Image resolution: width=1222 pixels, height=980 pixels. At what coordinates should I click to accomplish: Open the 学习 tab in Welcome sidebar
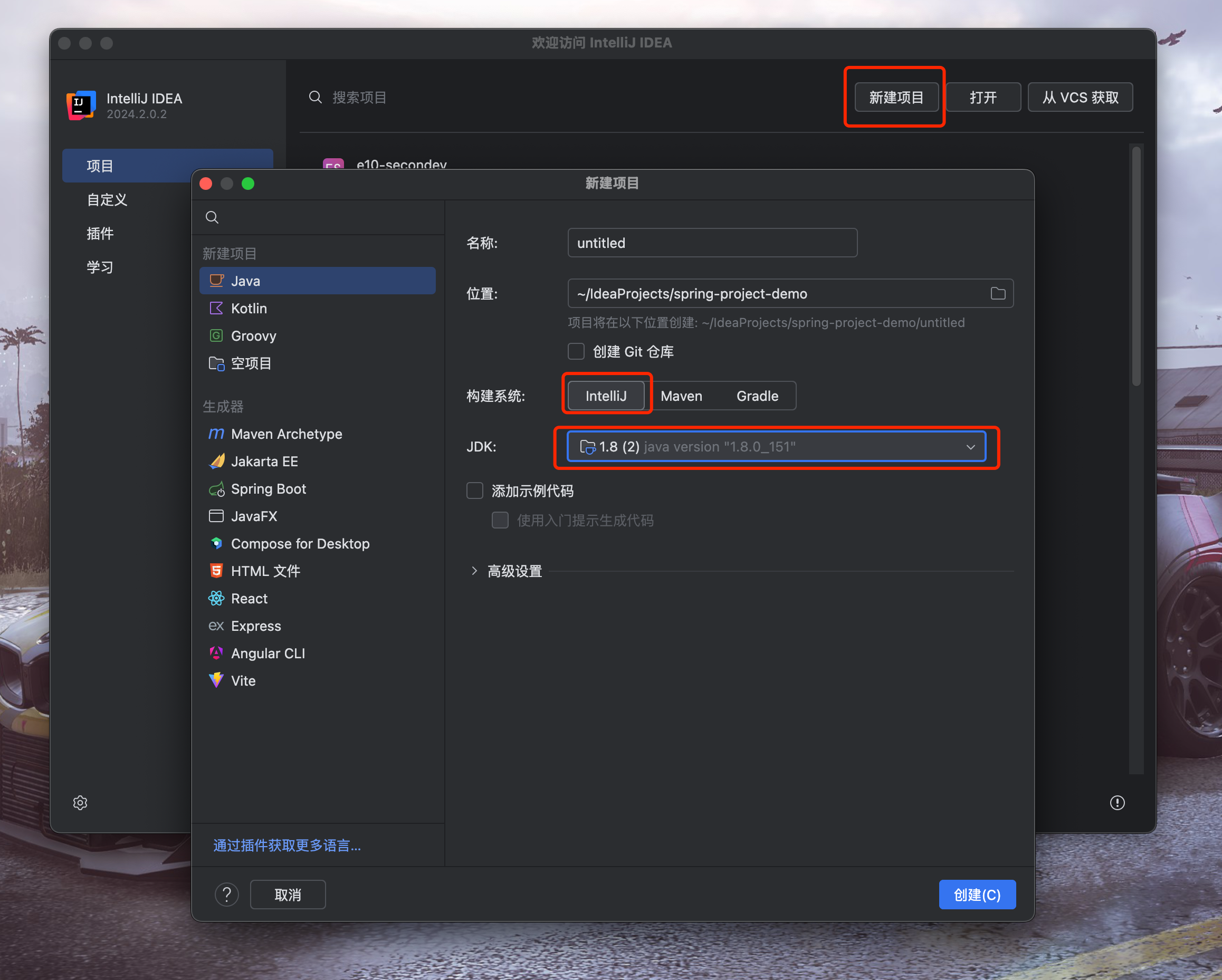(x=100, y=267)
